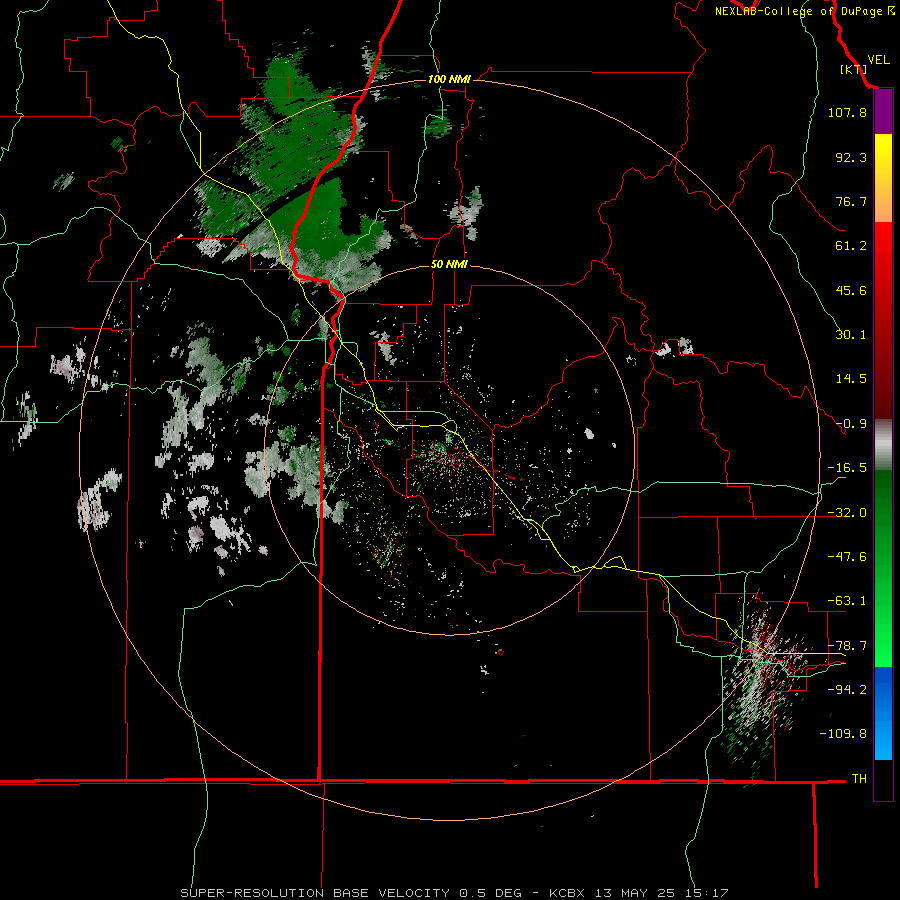The width and height of the screenshot is (900, 900).
Task: Pick the bright green segment near -78.7
Action: 883,643
